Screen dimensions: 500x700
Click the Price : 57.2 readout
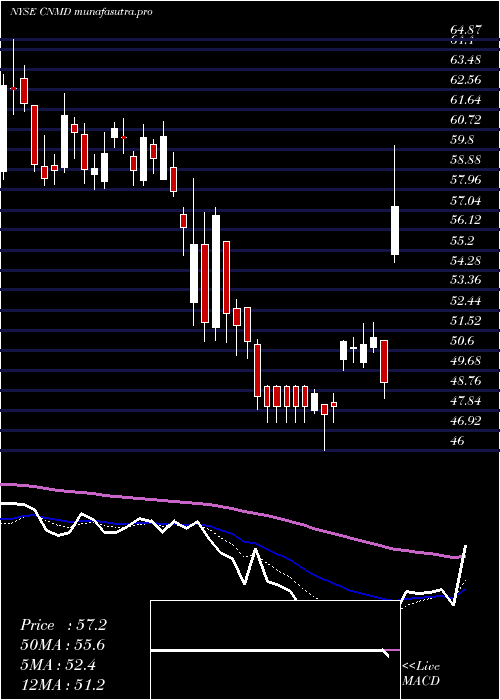click(x=63, y=625)
